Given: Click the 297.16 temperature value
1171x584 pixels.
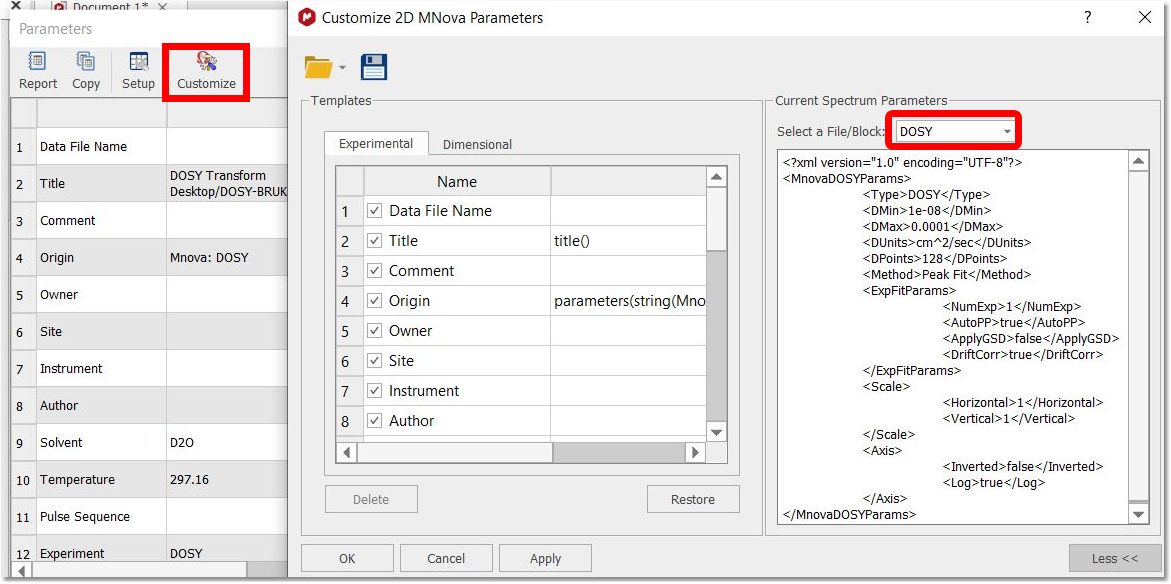Looking at the screenshot, I should 189,479.
